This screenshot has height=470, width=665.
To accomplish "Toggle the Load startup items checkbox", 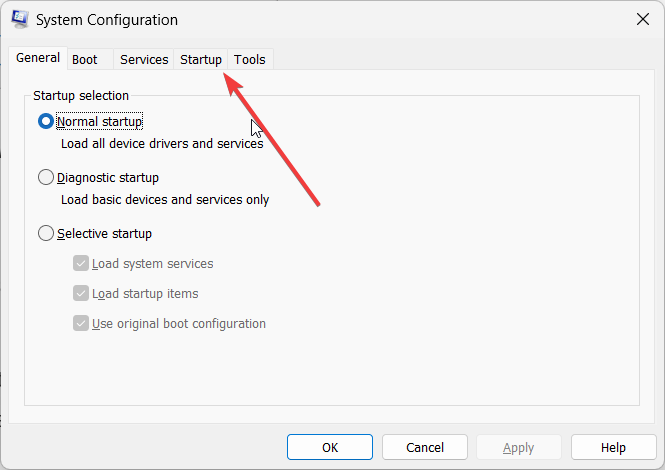I will click(x=81, y=294).
